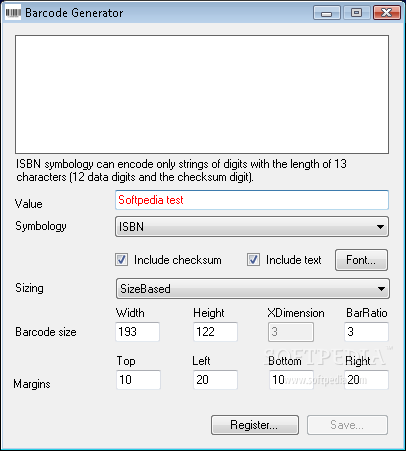Click the Bottom margin field
The image size is (406, 451).
pyautogui.click(x=291, y=380)
